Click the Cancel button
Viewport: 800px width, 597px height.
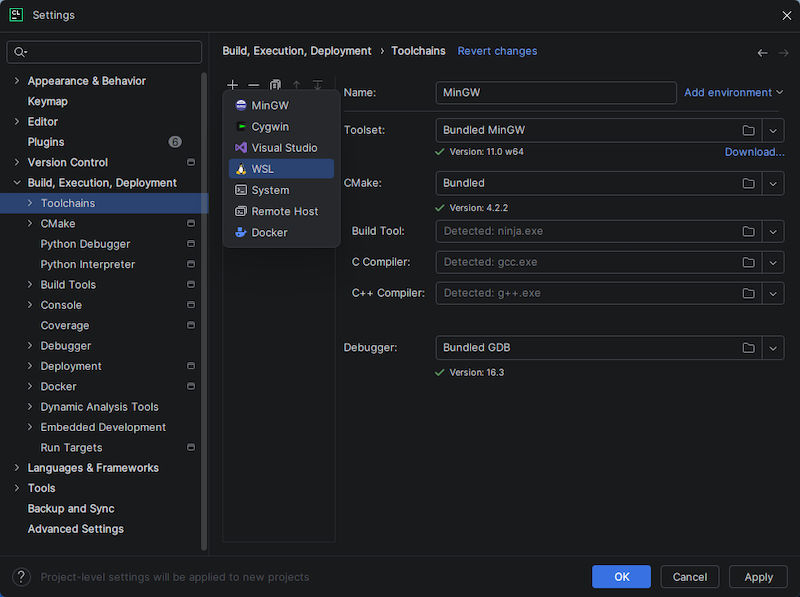(689, 577)
